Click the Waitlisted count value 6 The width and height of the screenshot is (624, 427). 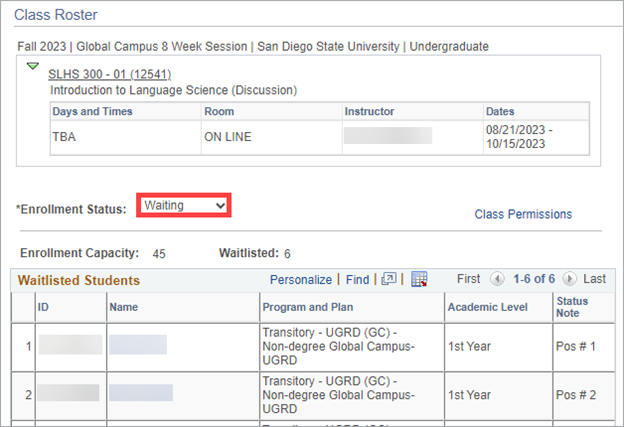pyautogui.click(x=287, y=254)
